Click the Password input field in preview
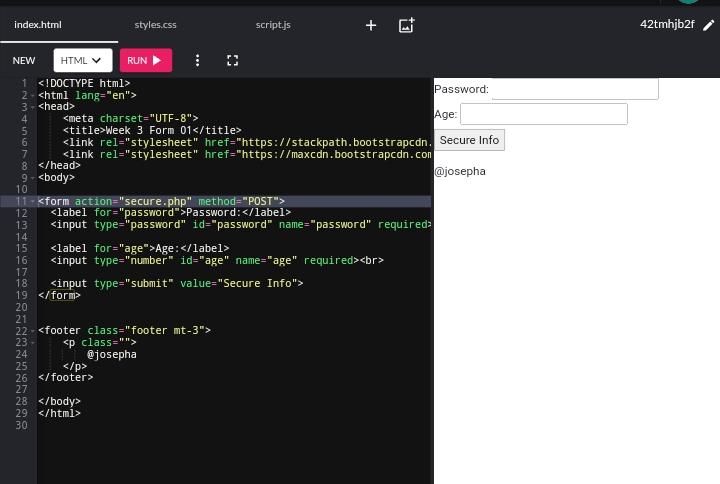Screen dimensions: 720x484 tap(575, 89)
